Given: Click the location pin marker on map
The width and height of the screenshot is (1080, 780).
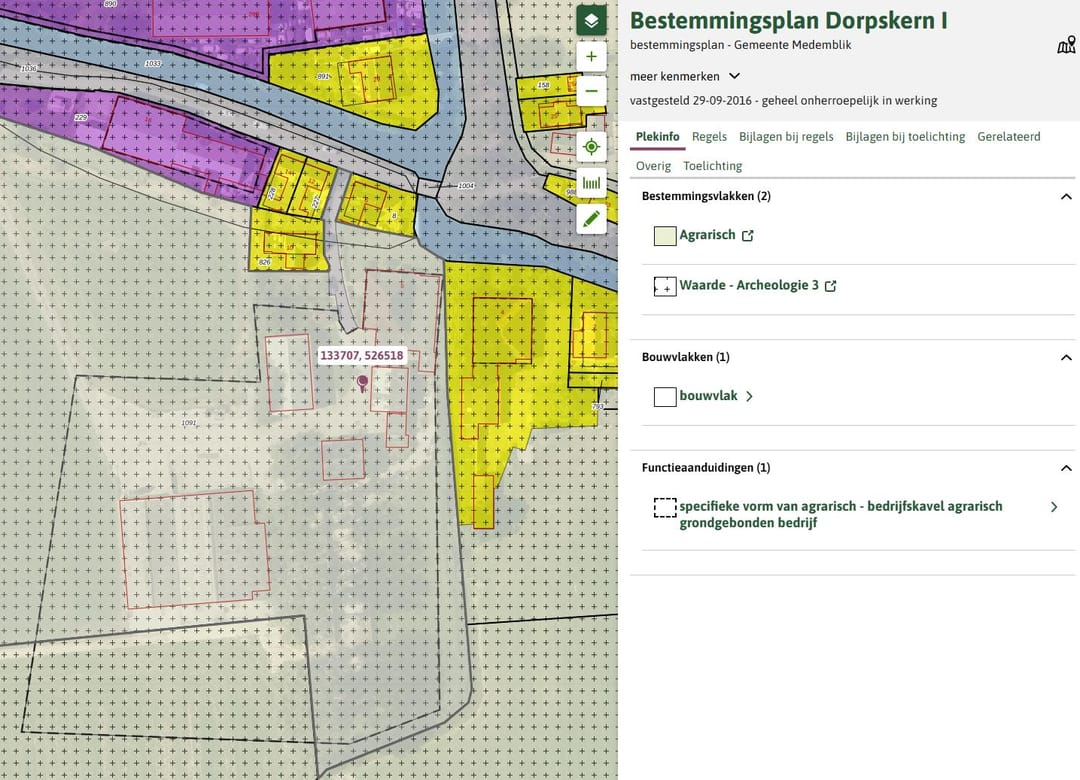Looking at the screenshot, I should coord(362,382).
